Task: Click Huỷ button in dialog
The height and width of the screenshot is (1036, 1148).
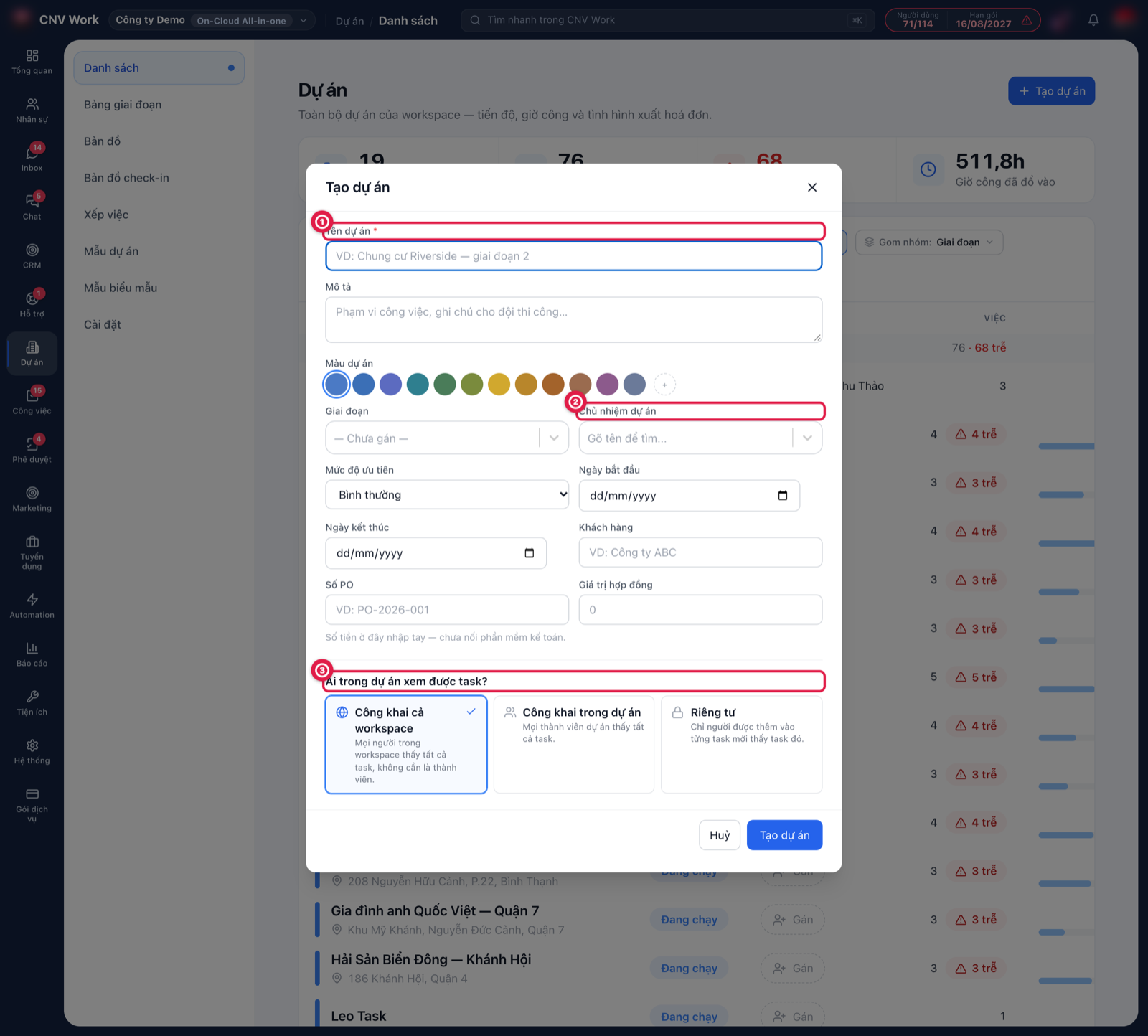Action: pyautogui.click(x=720, y=835)
